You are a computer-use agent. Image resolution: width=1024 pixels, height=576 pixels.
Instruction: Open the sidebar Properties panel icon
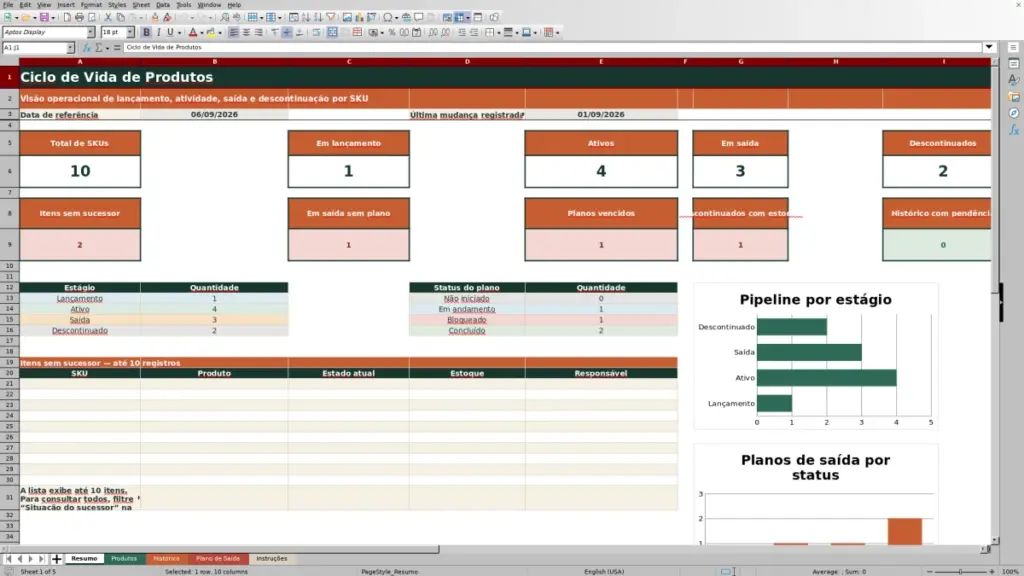1014,63
